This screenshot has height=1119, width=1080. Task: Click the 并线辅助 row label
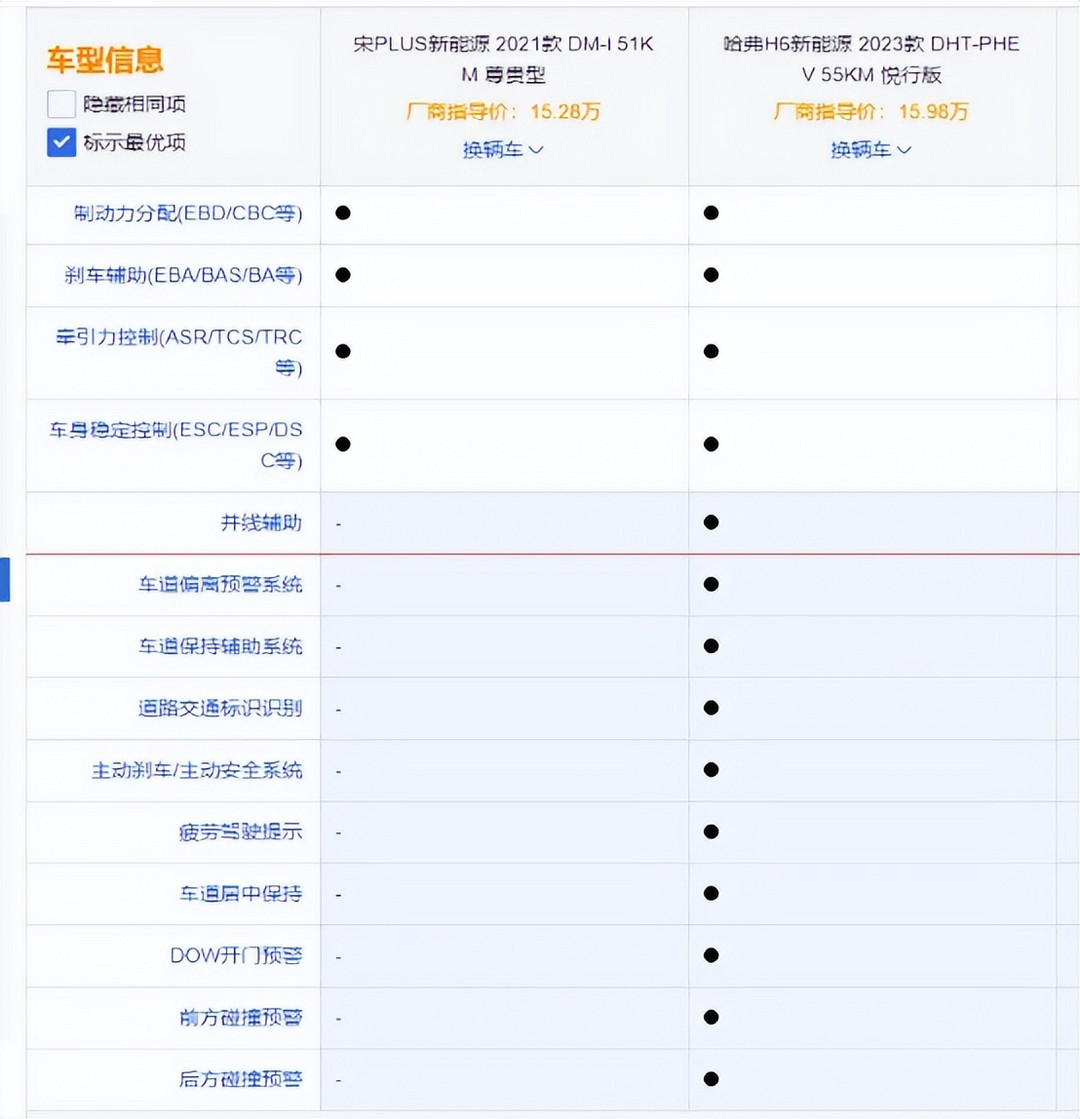click(261, 522)
